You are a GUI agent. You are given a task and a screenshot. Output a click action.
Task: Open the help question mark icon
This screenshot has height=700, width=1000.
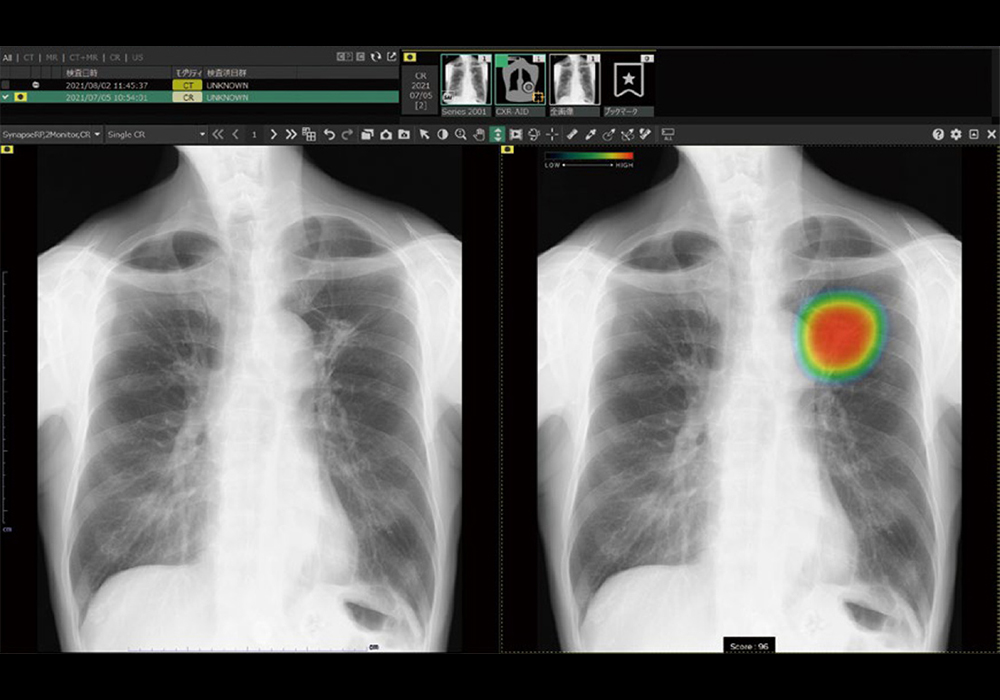[938, 134]
